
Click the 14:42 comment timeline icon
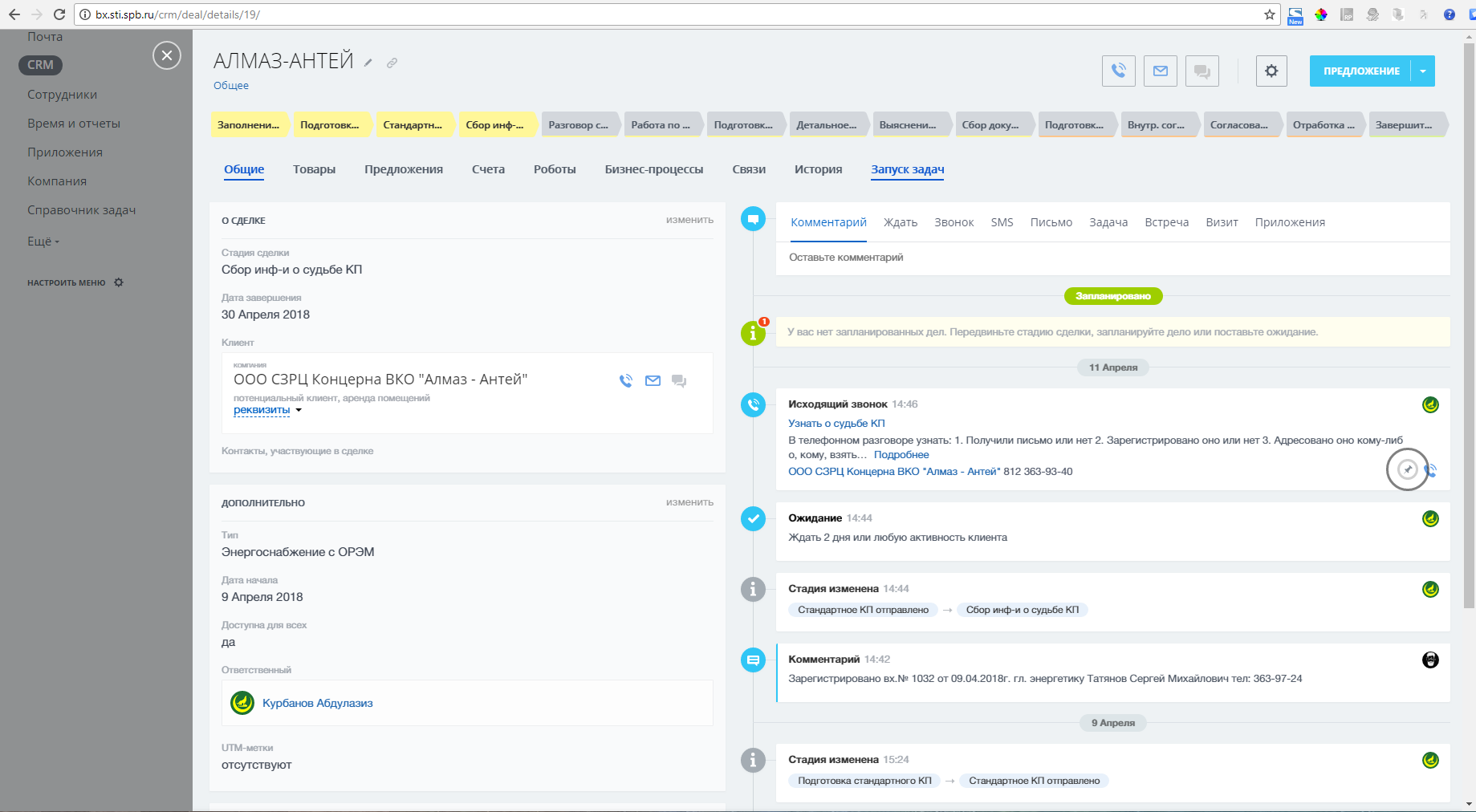pyautogui.click(x=753, y=660)
